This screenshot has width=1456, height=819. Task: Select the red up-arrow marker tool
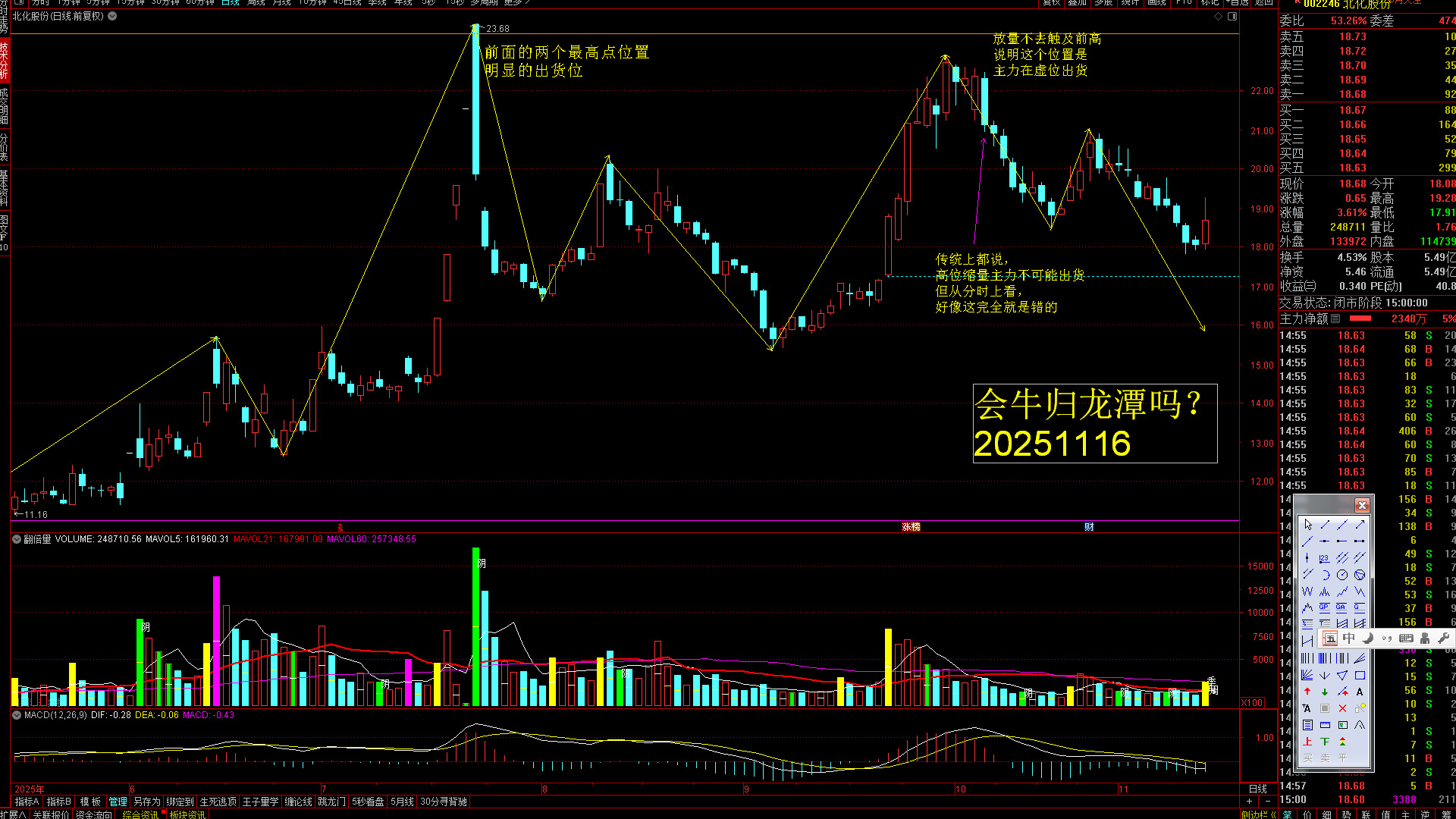tap(1307, 692)
